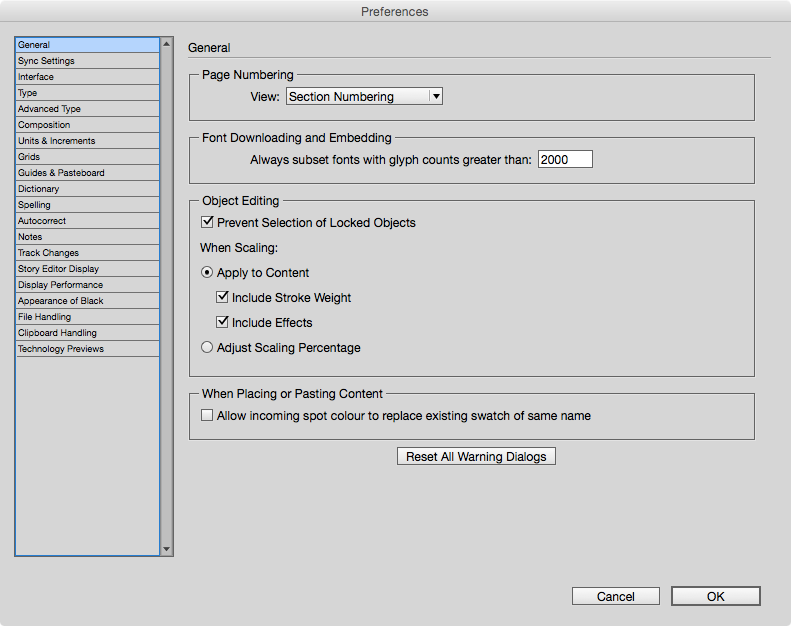
Task: Enable incoming spot colour replace swatch option
Action: click(207, 415)
